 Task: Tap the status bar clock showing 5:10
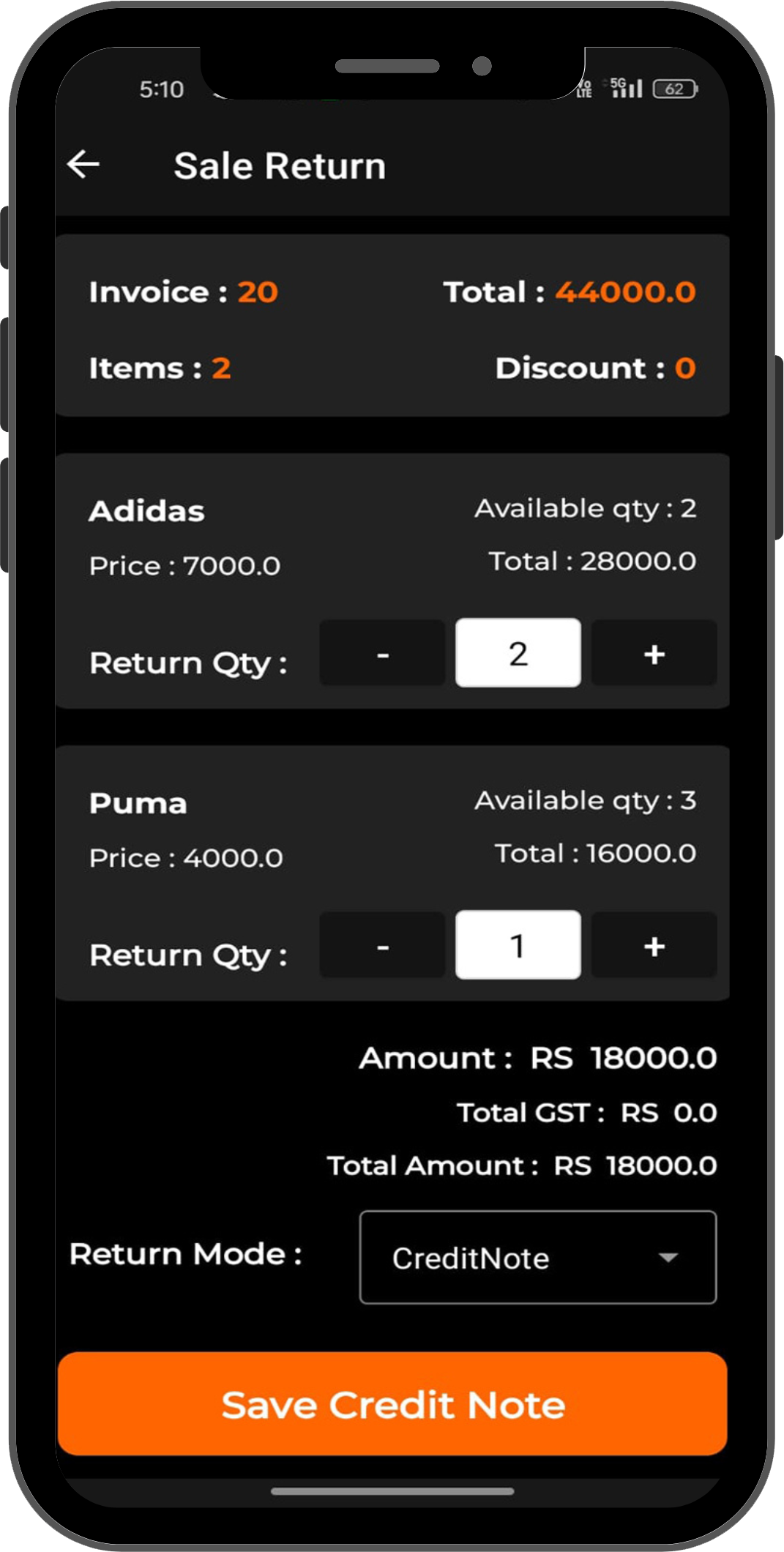[162, 89]
